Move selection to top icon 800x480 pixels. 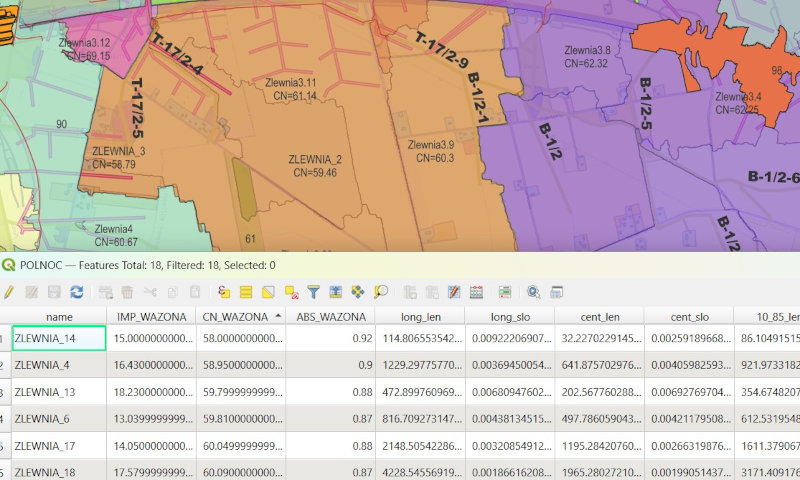(336, 292)
